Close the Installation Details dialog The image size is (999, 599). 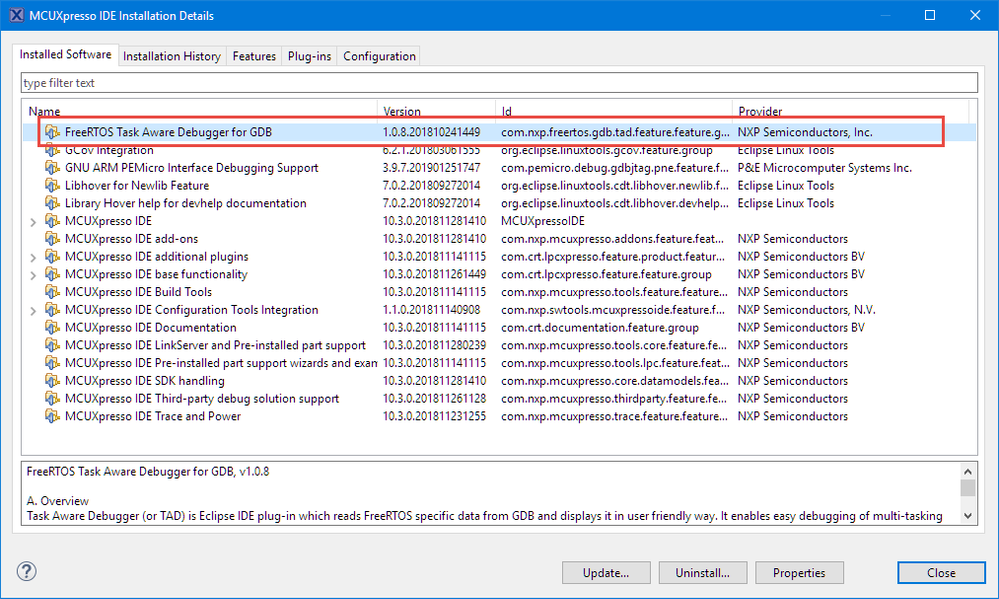pos(942,573)
